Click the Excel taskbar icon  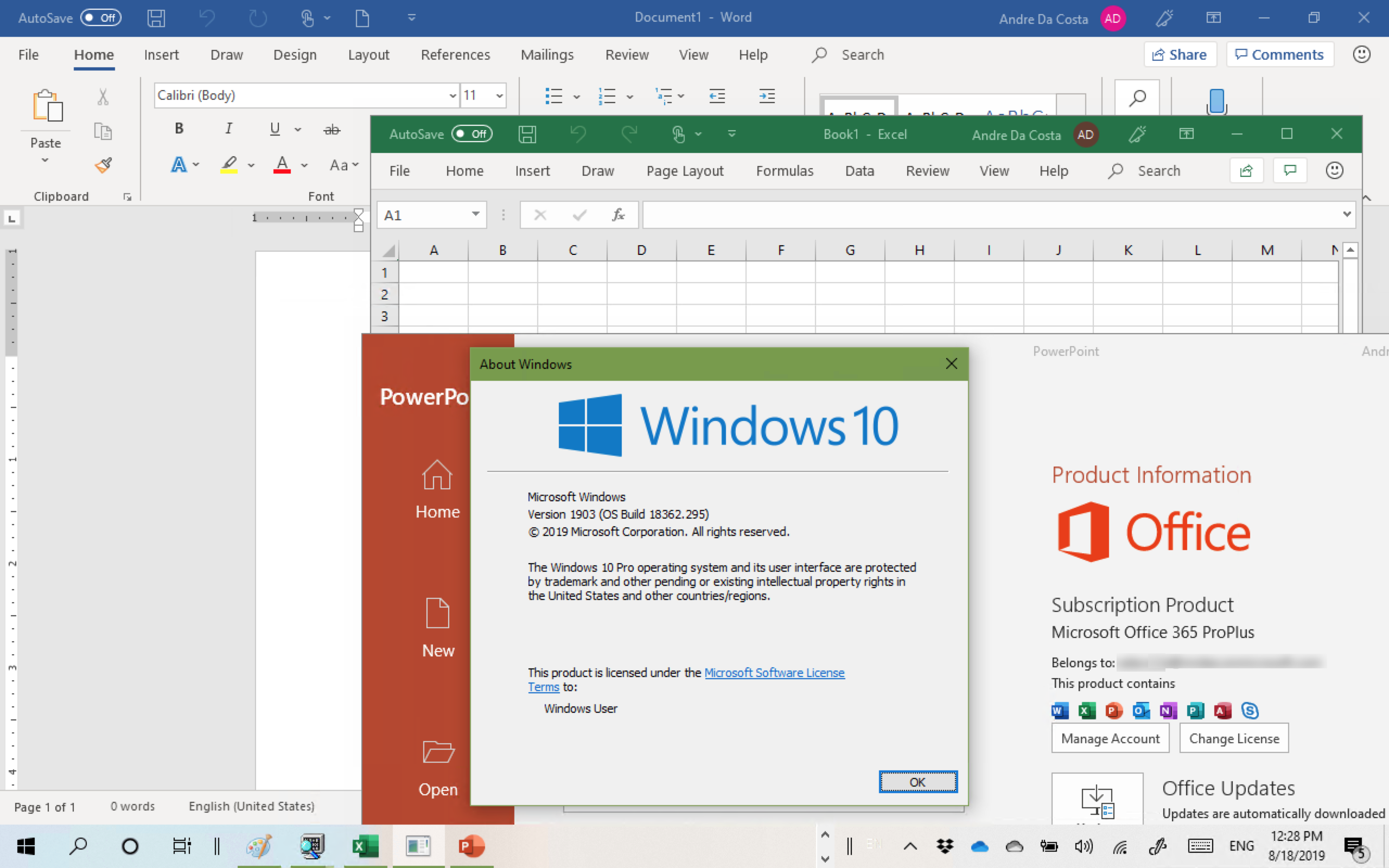click(365, 846)
